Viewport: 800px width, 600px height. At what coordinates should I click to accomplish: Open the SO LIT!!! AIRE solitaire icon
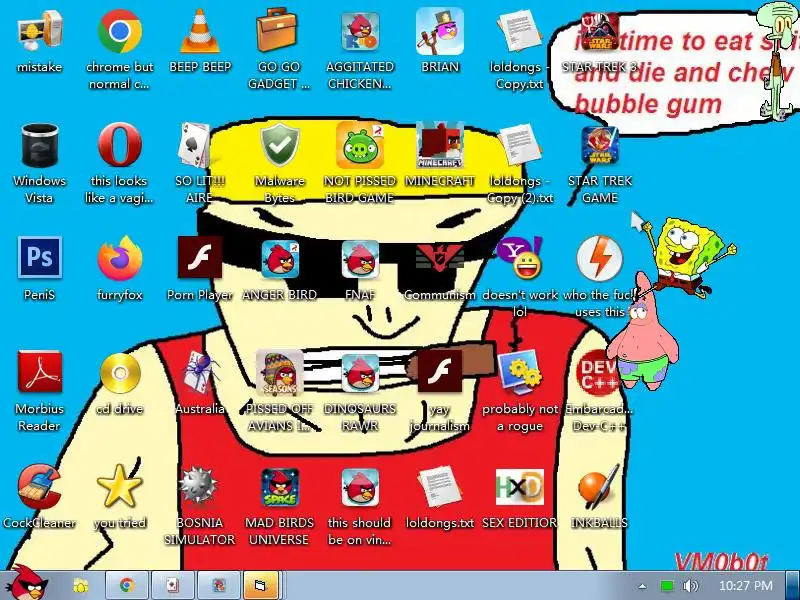tap(196, 146)
